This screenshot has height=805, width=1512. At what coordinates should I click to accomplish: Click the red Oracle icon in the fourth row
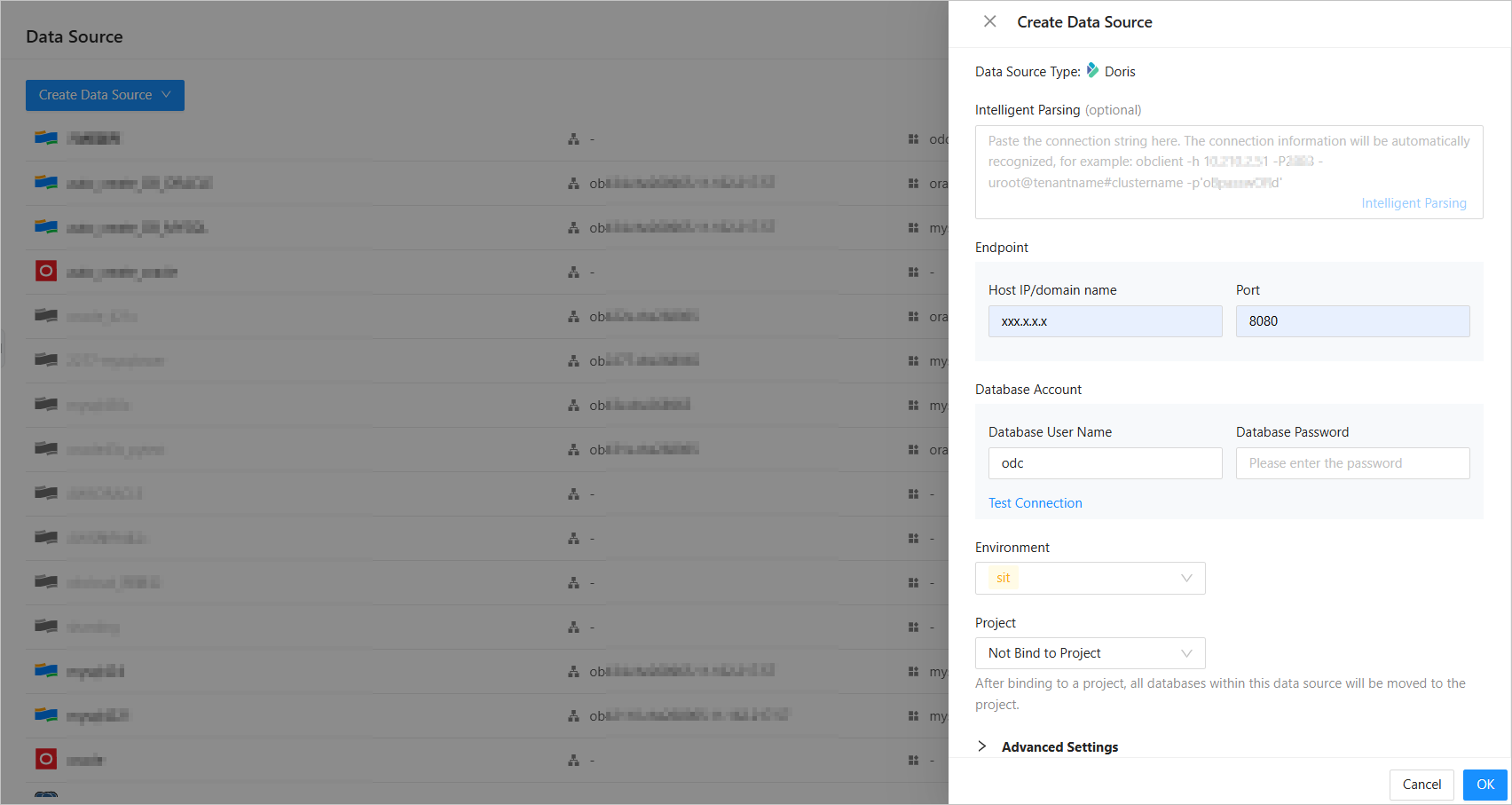46,272
